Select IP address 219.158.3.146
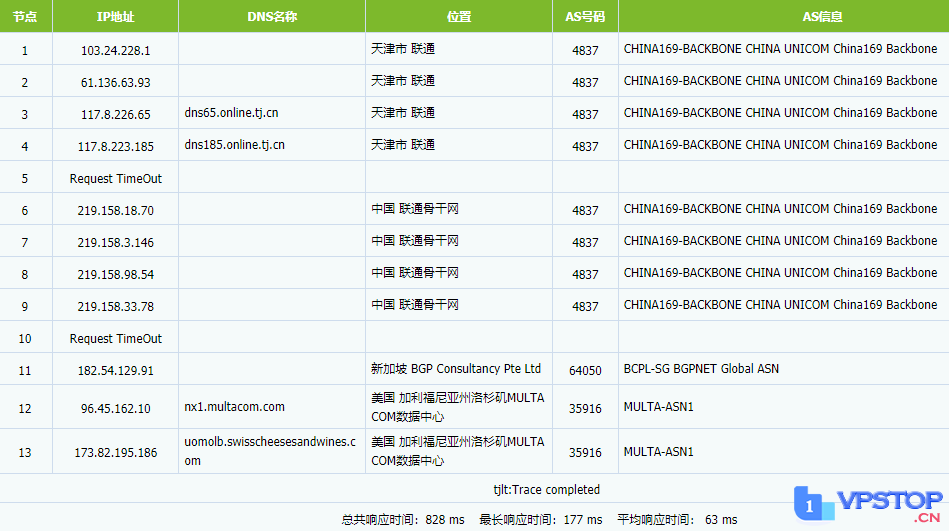Screen dimensions: 949x531 (116, 243)
